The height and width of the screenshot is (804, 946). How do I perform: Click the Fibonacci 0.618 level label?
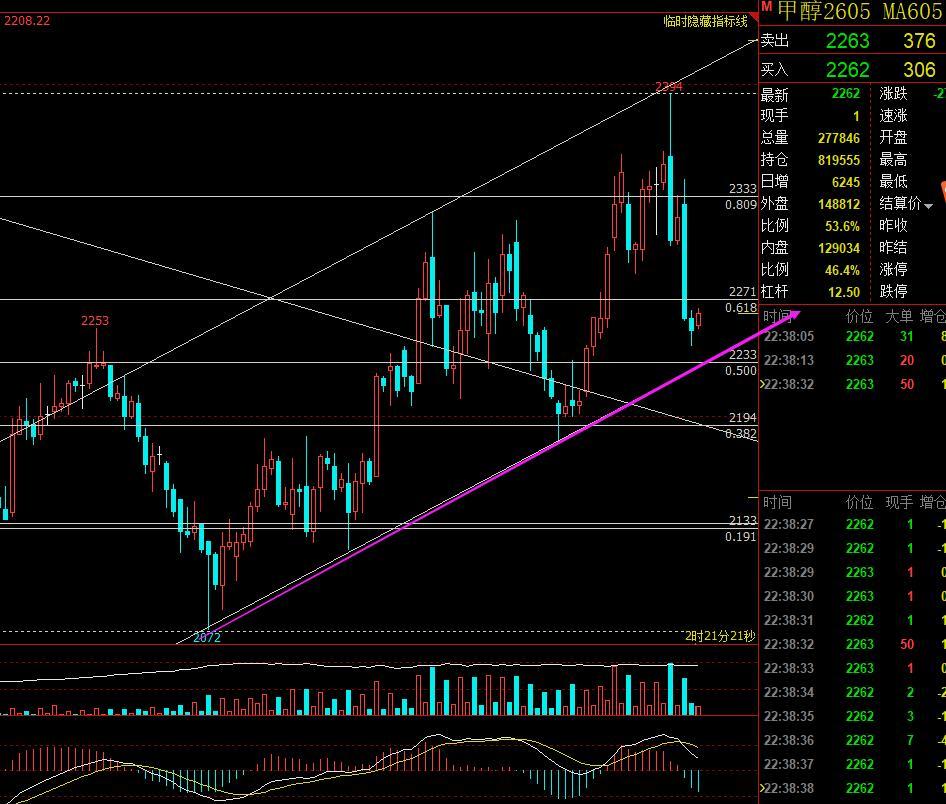coord(740,308)
